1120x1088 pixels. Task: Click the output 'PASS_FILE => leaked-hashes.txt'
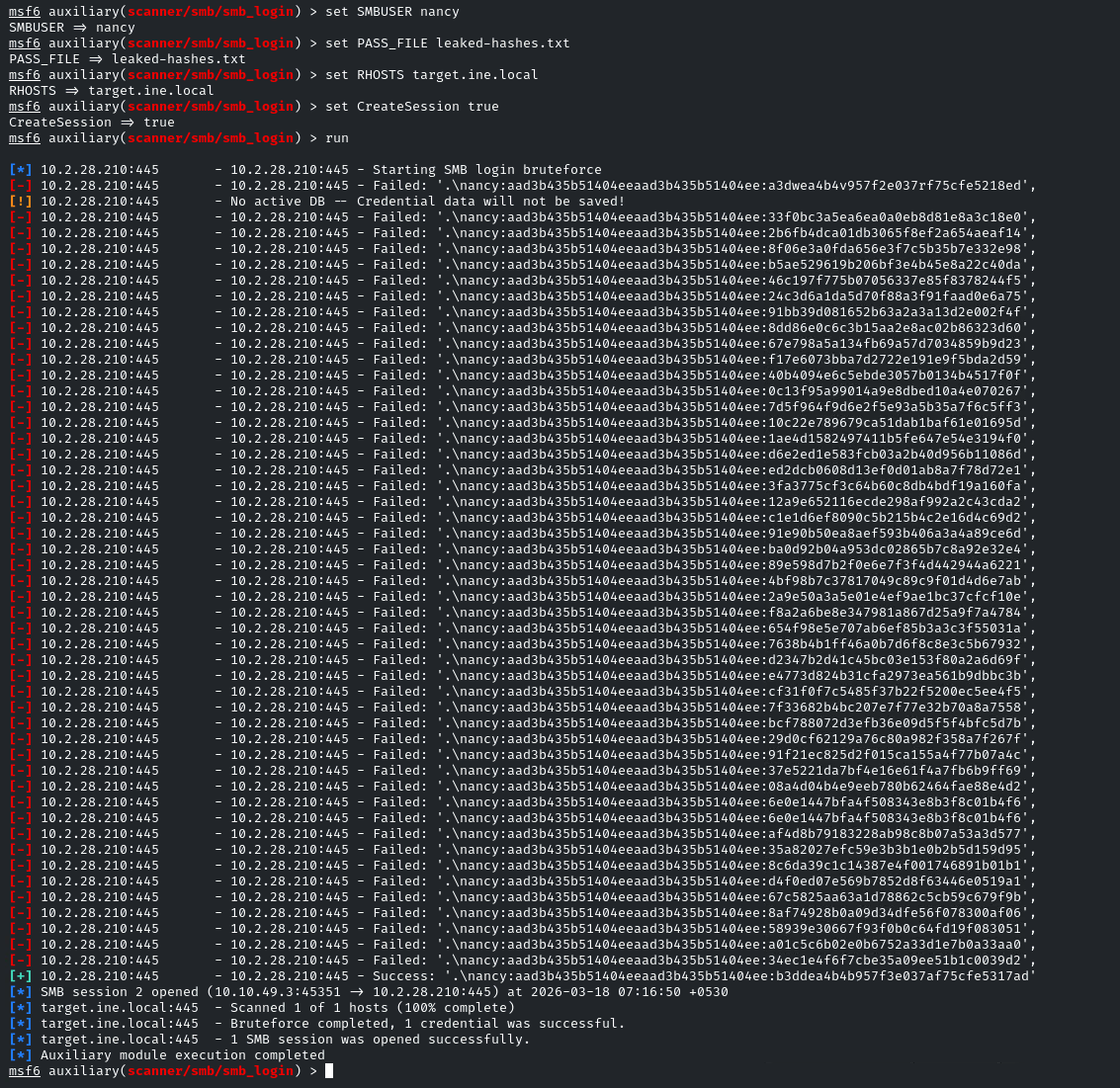pyautogui.click(x=128, y=58)
